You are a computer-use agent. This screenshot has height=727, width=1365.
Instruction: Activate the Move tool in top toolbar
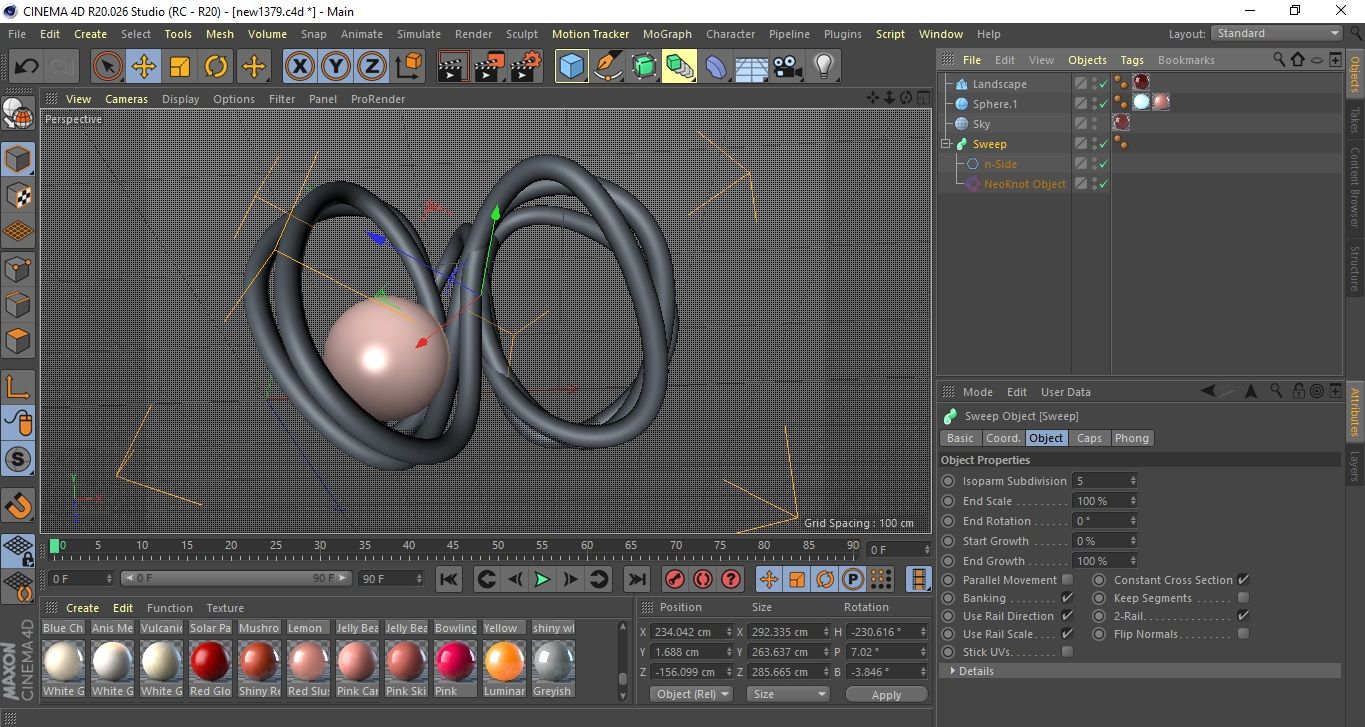click(144, 67)
